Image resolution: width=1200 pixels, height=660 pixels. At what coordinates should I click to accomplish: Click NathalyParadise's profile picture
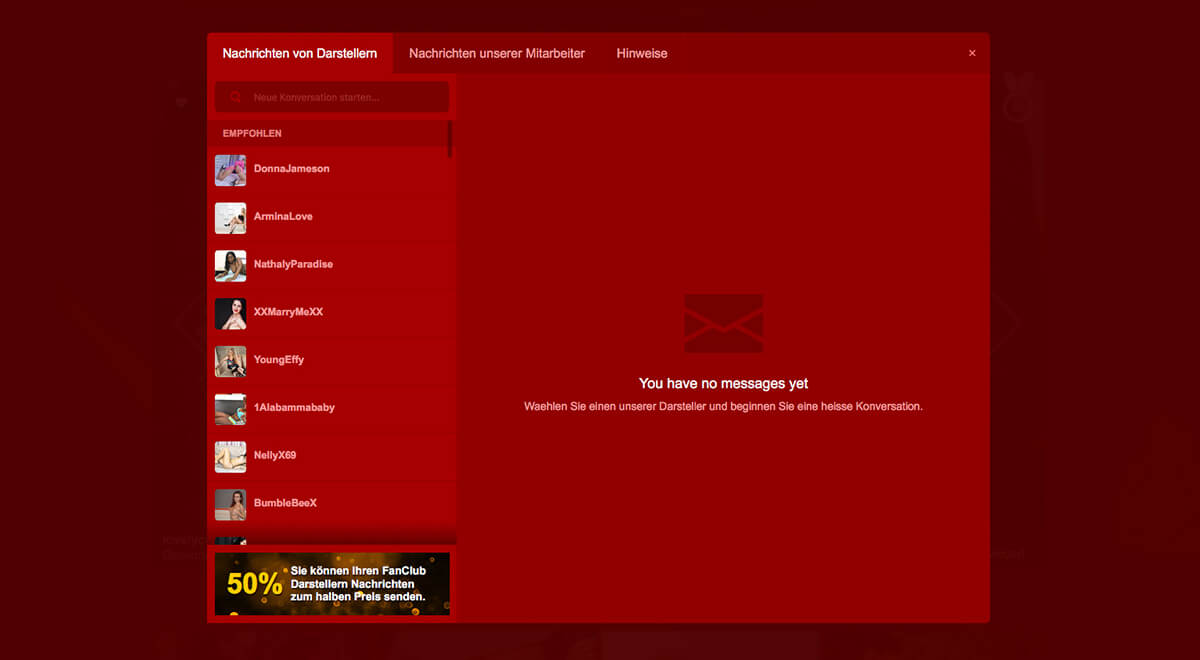[230, 266]
